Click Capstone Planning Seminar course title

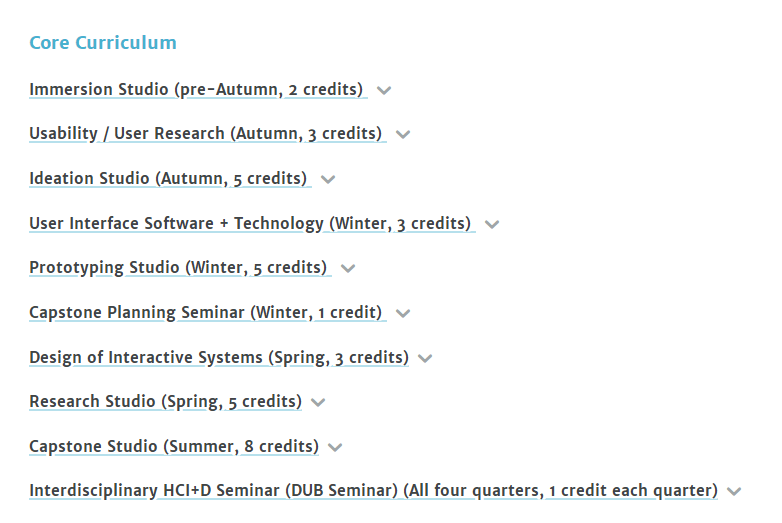click(x=206, y=312)
